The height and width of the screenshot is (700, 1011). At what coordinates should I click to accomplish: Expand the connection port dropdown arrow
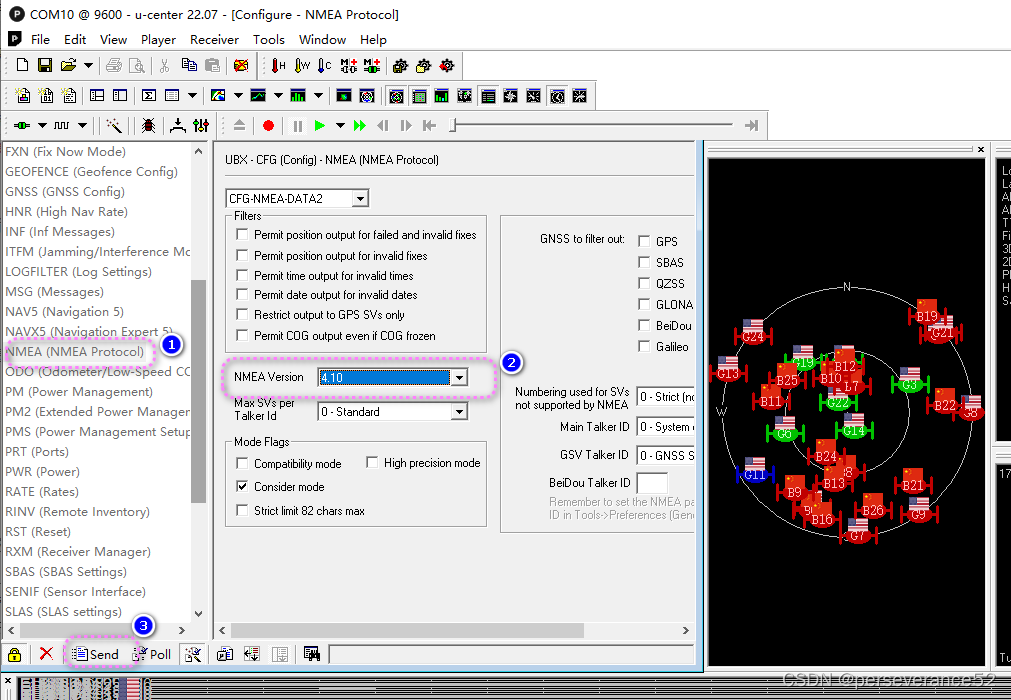pos(42,126)
